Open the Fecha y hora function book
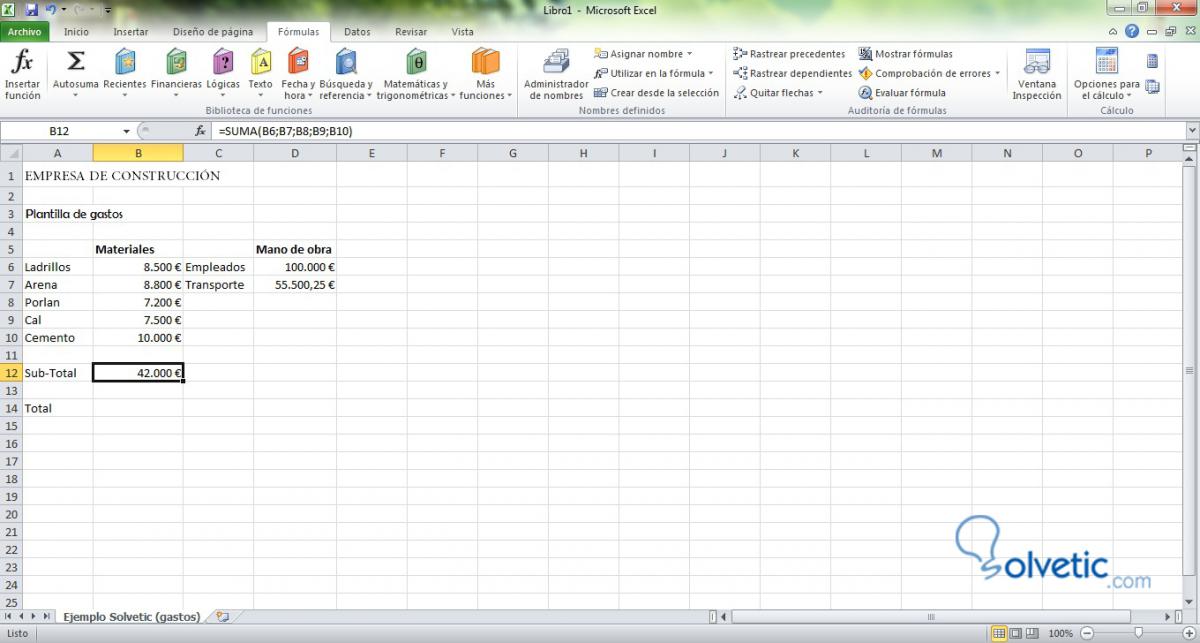This screenshot has width=1200, height=643. tap(298, 74)
